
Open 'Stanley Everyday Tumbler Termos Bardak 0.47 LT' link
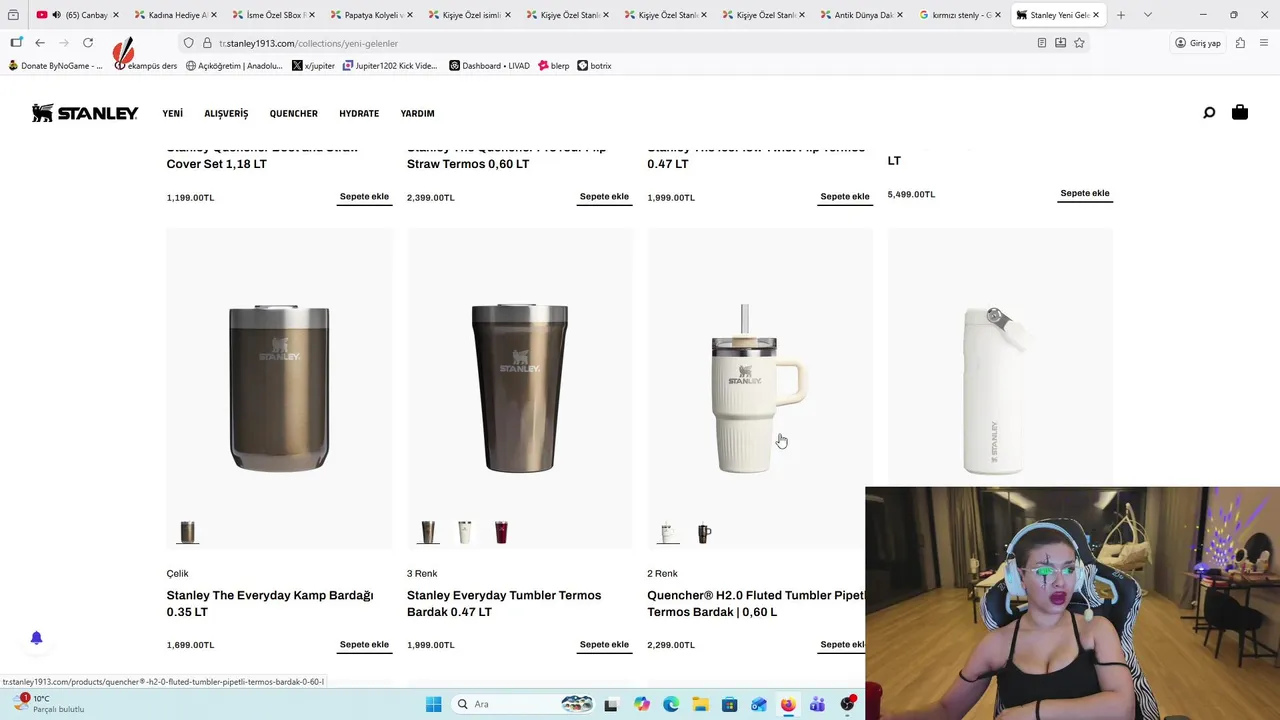(504, 603)
